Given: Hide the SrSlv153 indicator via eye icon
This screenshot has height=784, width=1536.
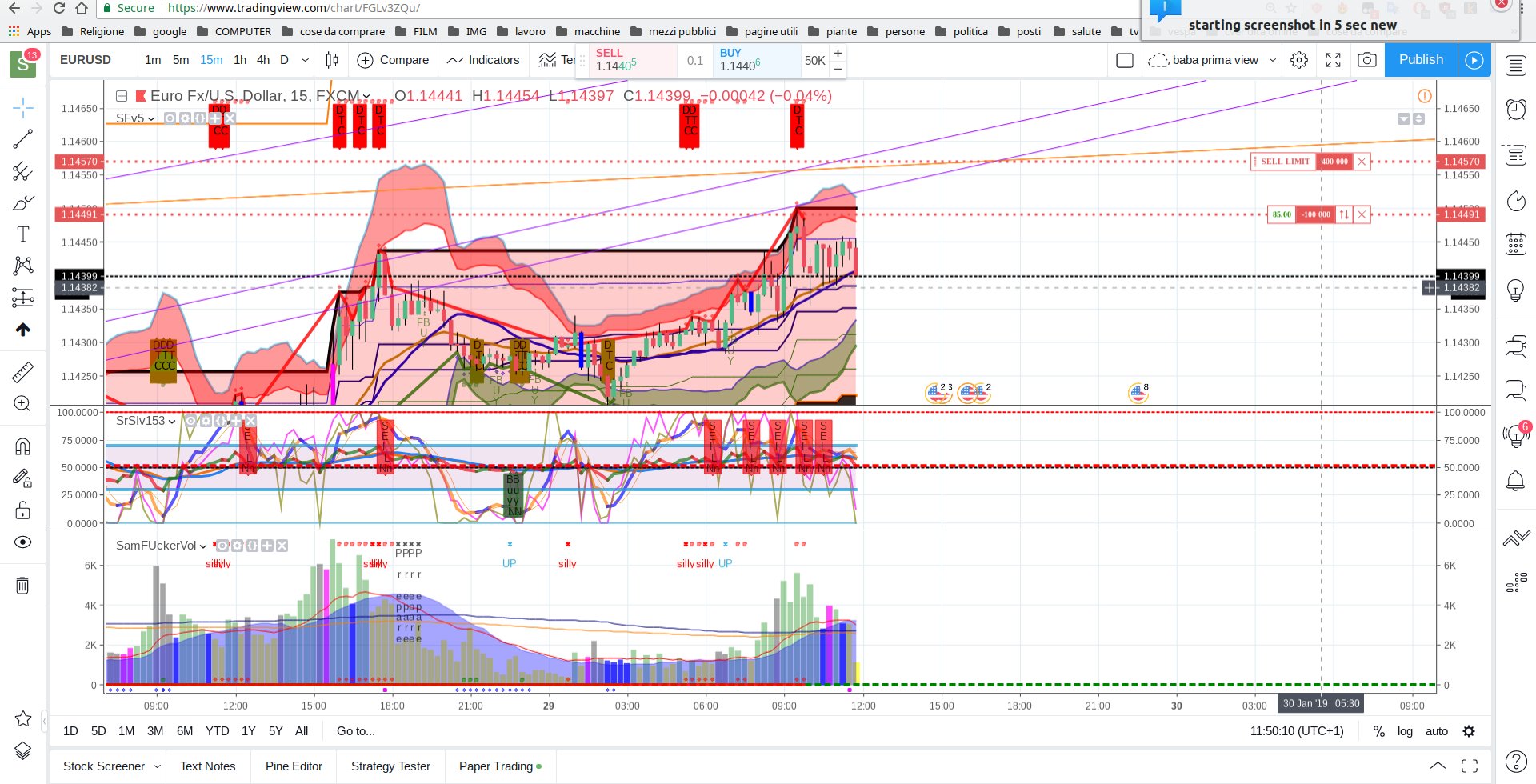Looking at the screenshot, I should pos(191,421).
